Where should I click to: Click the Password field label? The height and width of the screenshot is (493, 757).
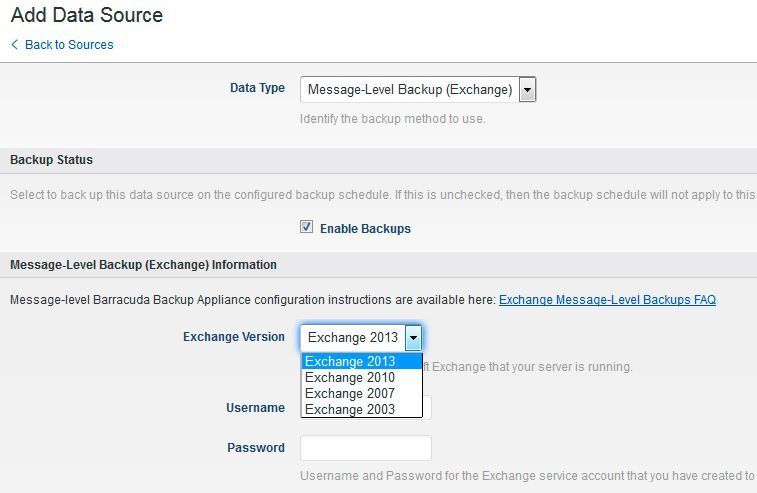click(x=256, y=448)
